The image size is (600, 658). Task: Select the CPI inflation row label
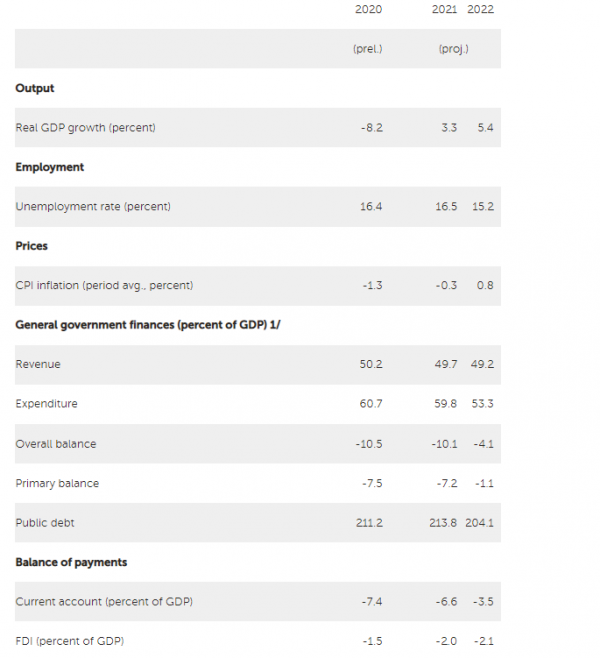[x=104, y=285]
